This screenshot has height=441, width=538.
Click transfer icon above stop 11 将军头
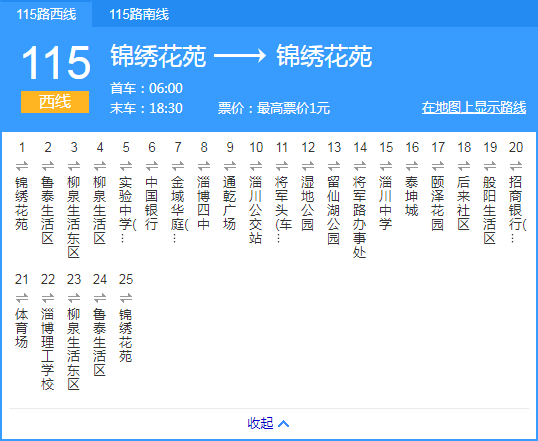click(282, 166)
